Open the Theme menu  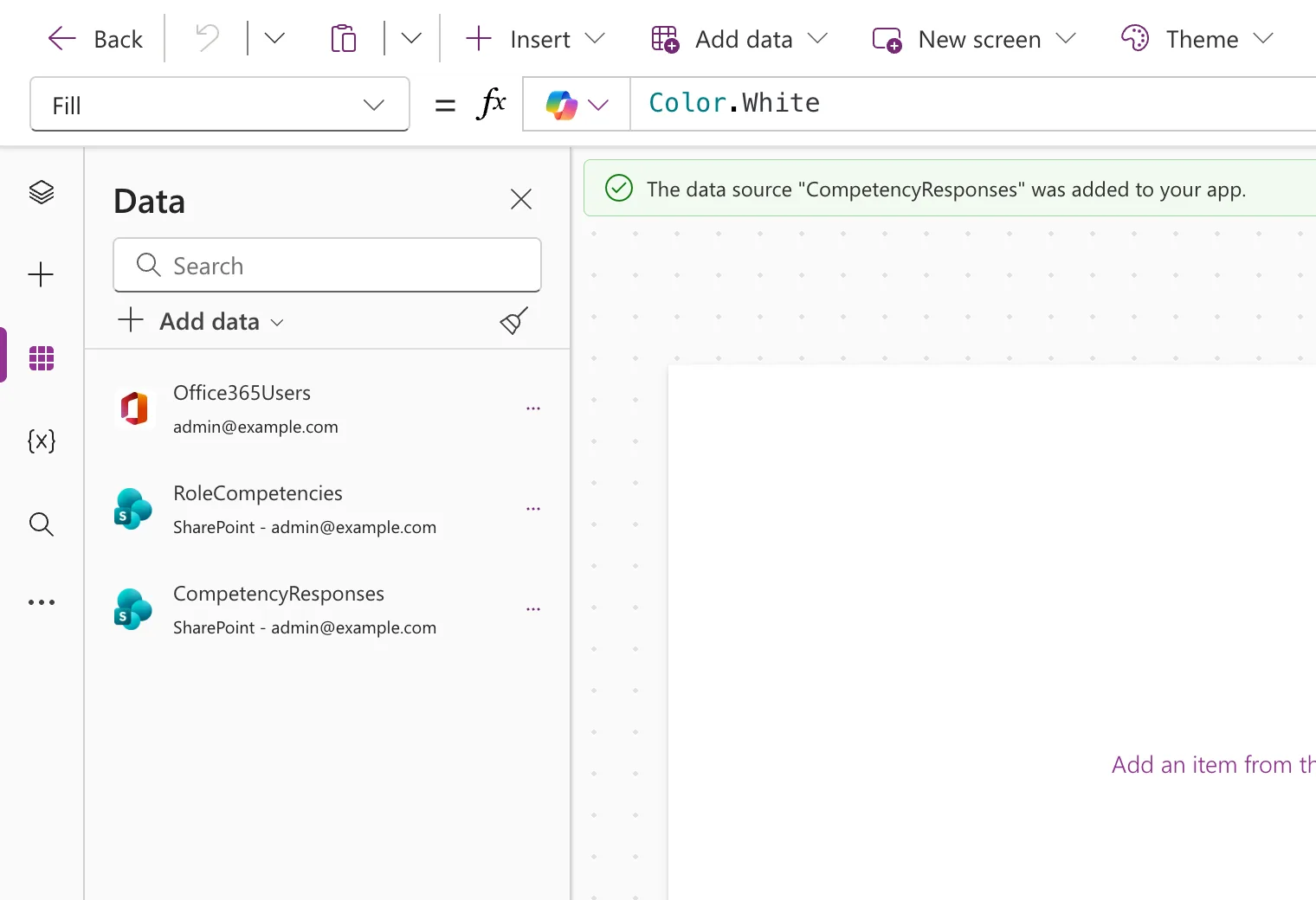(1197, 39)
